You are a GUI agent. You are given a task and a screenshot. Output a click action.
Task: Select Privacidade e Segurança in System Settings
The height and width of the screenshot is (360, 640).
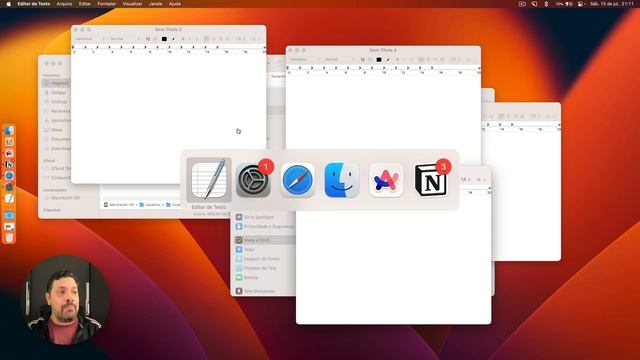click(x=265, y=227)
